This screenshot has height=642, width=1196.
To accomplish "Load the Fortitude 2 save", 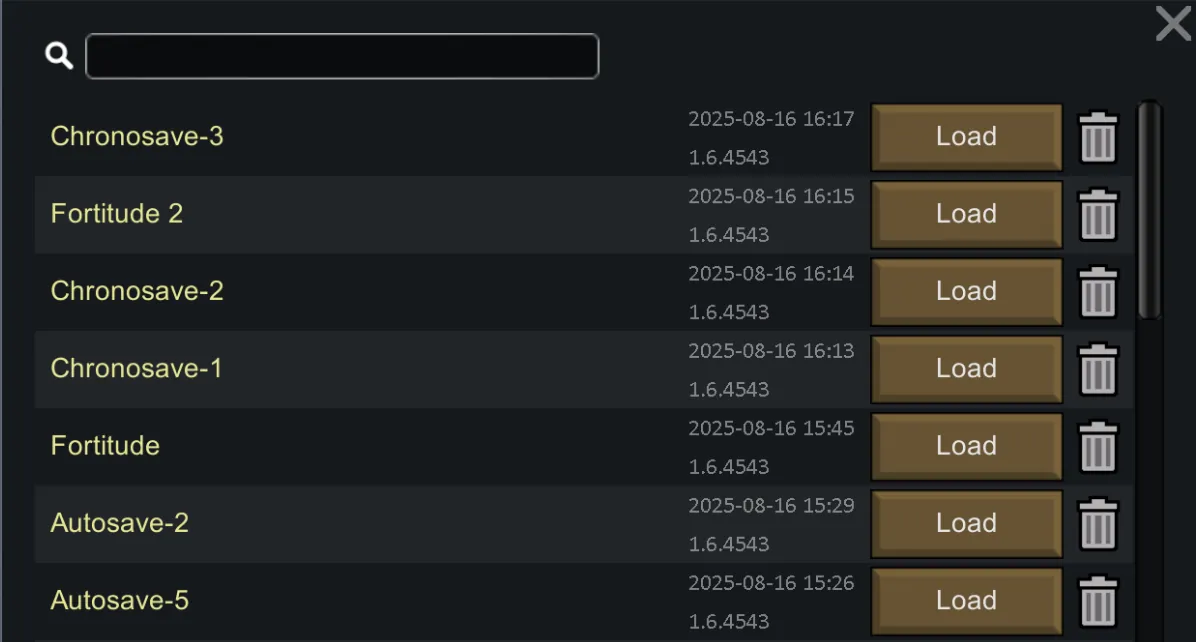I will (966, 214).
